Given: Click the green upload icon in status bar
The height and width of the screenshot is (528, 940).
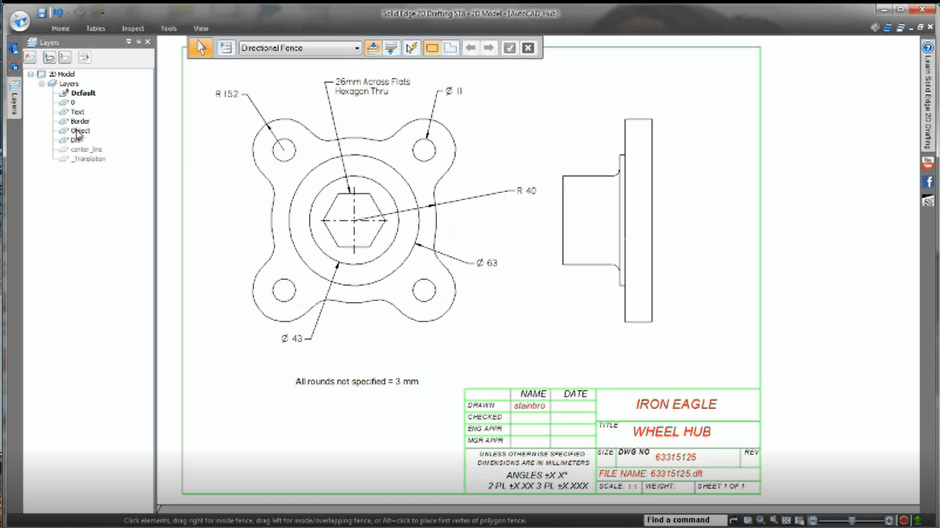Looking at the screenshot, I should (x=918, y=520).
